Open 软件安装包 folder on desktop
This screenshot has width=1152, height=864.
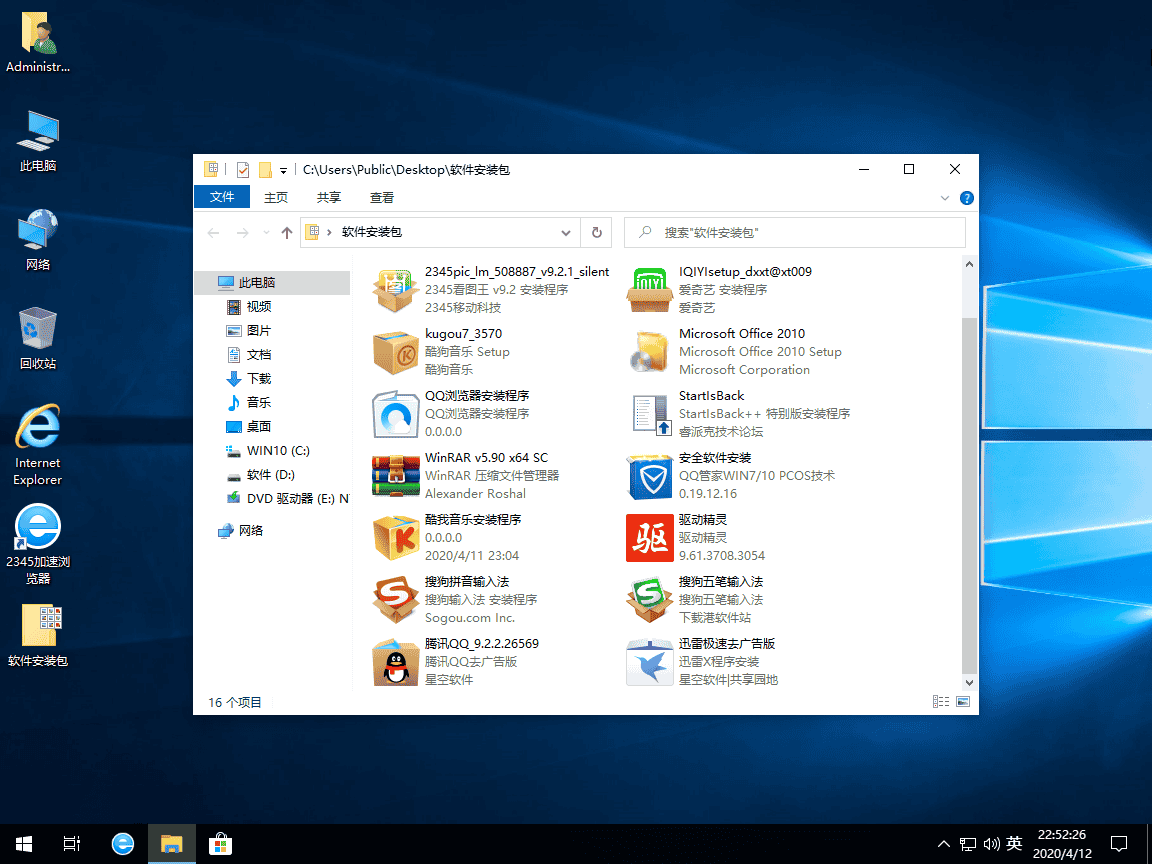tap(38, 636)
